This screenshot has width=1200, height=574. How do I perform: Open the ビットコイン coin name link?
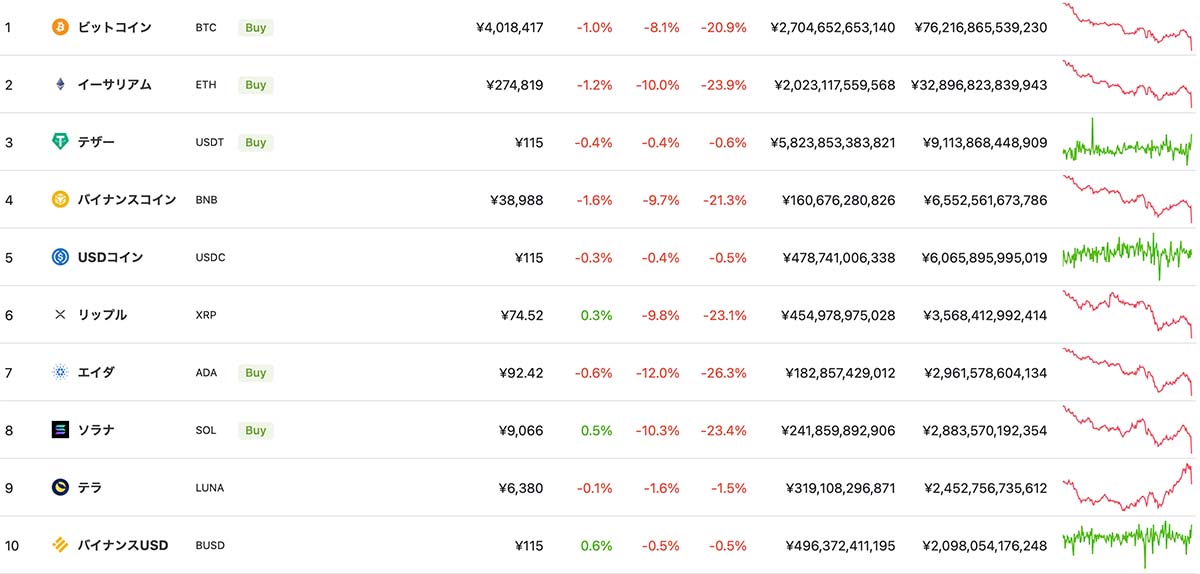click(x=115, y=28)
